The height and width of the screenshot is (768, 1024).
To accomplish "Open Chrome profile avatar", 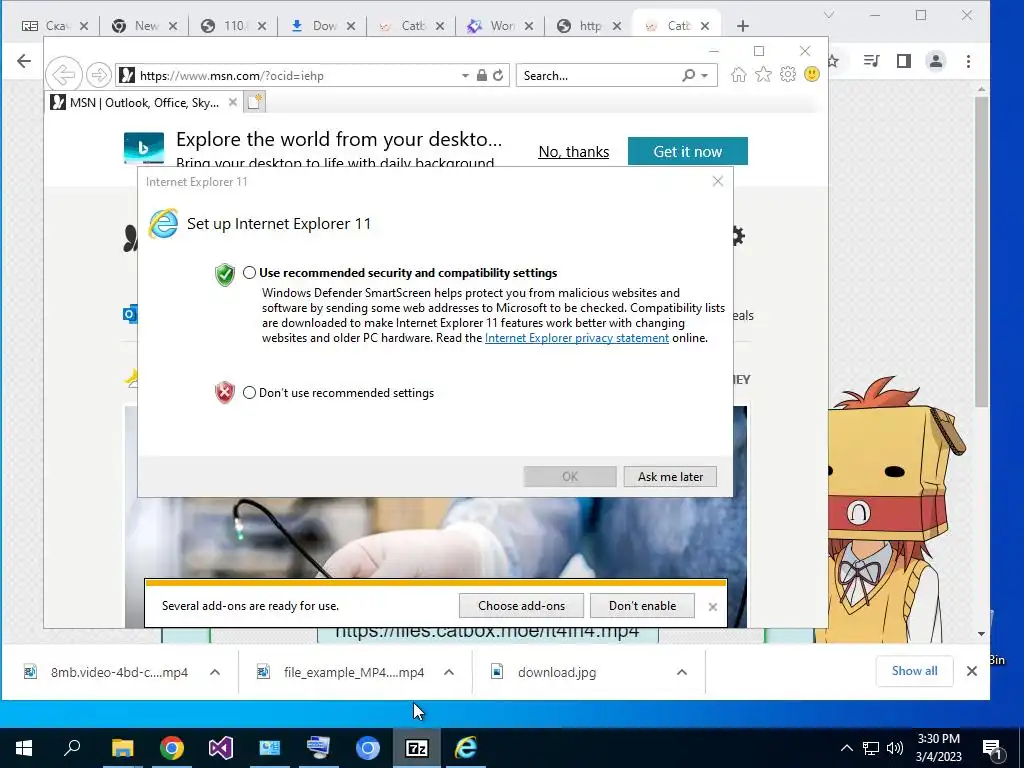I will [x=936, y=61].
